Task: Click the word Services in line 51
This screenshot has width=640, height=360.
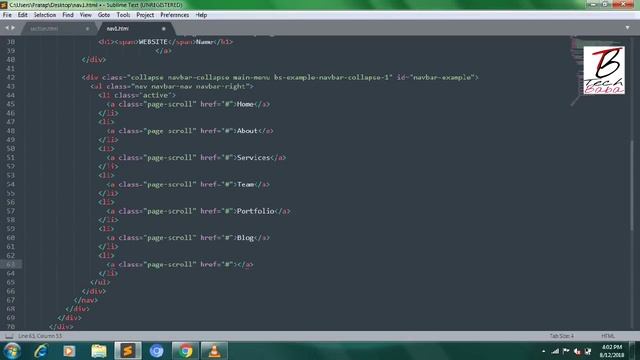Action: [x=253, y=158]
